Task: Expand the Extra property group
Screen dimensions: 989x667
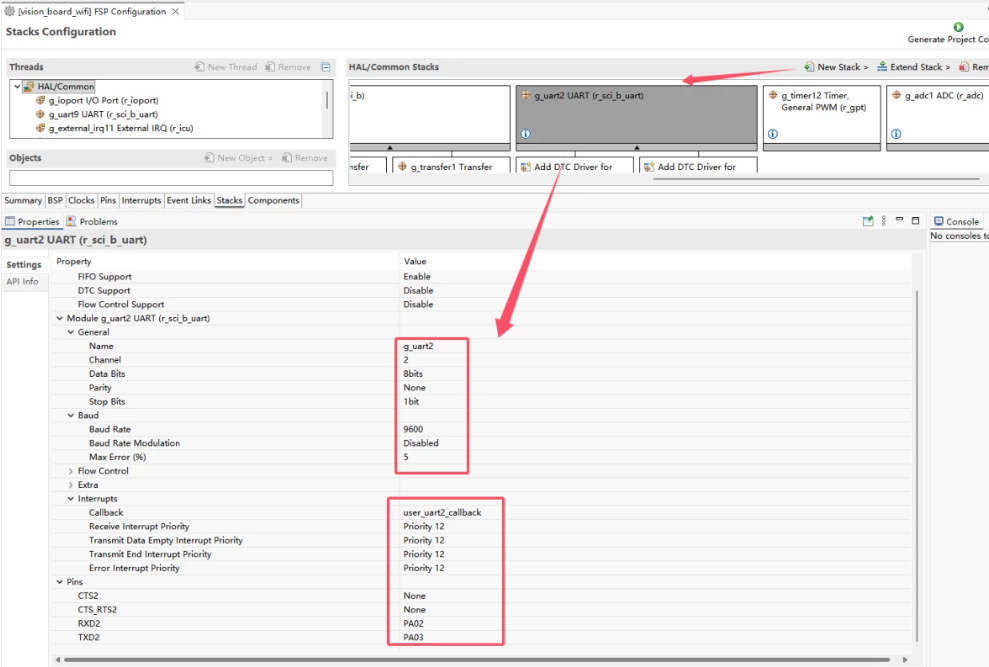Action: coord(71,485)
